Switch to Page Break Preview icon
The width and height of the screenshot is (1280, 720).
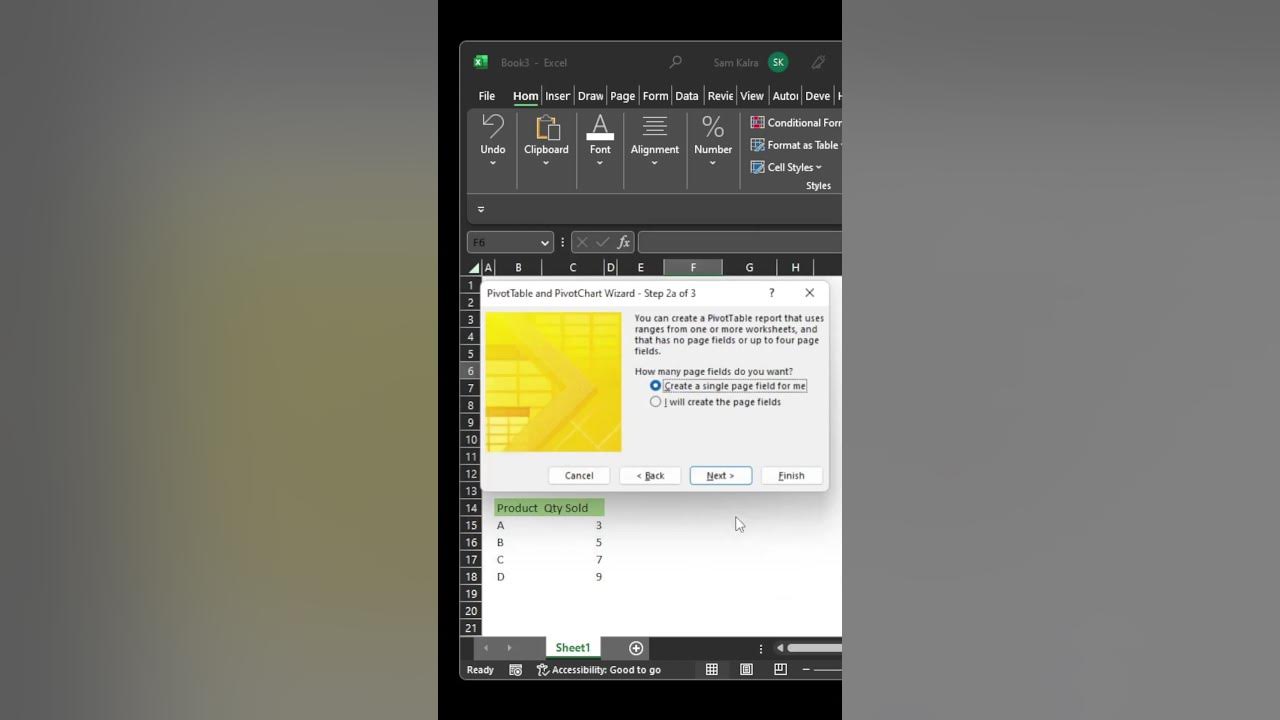pos(780,670)
